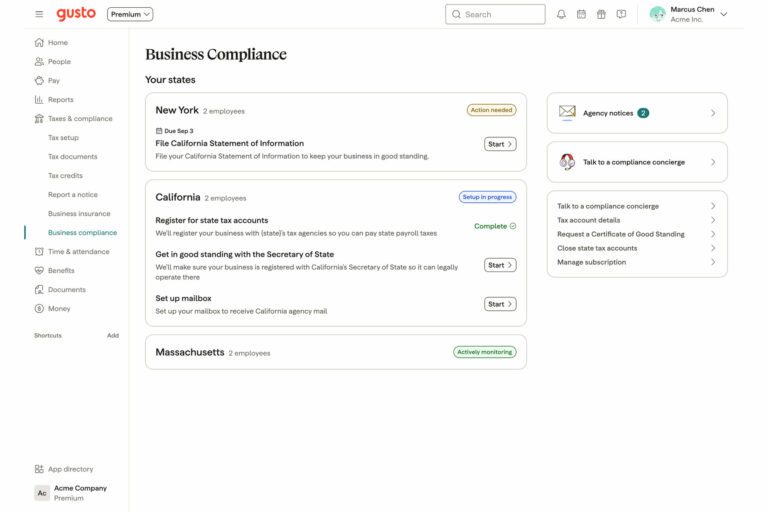The height and width of the screenshot is (512, 768).
Task: Open Tax documents in sidebar
Action: 72,157
